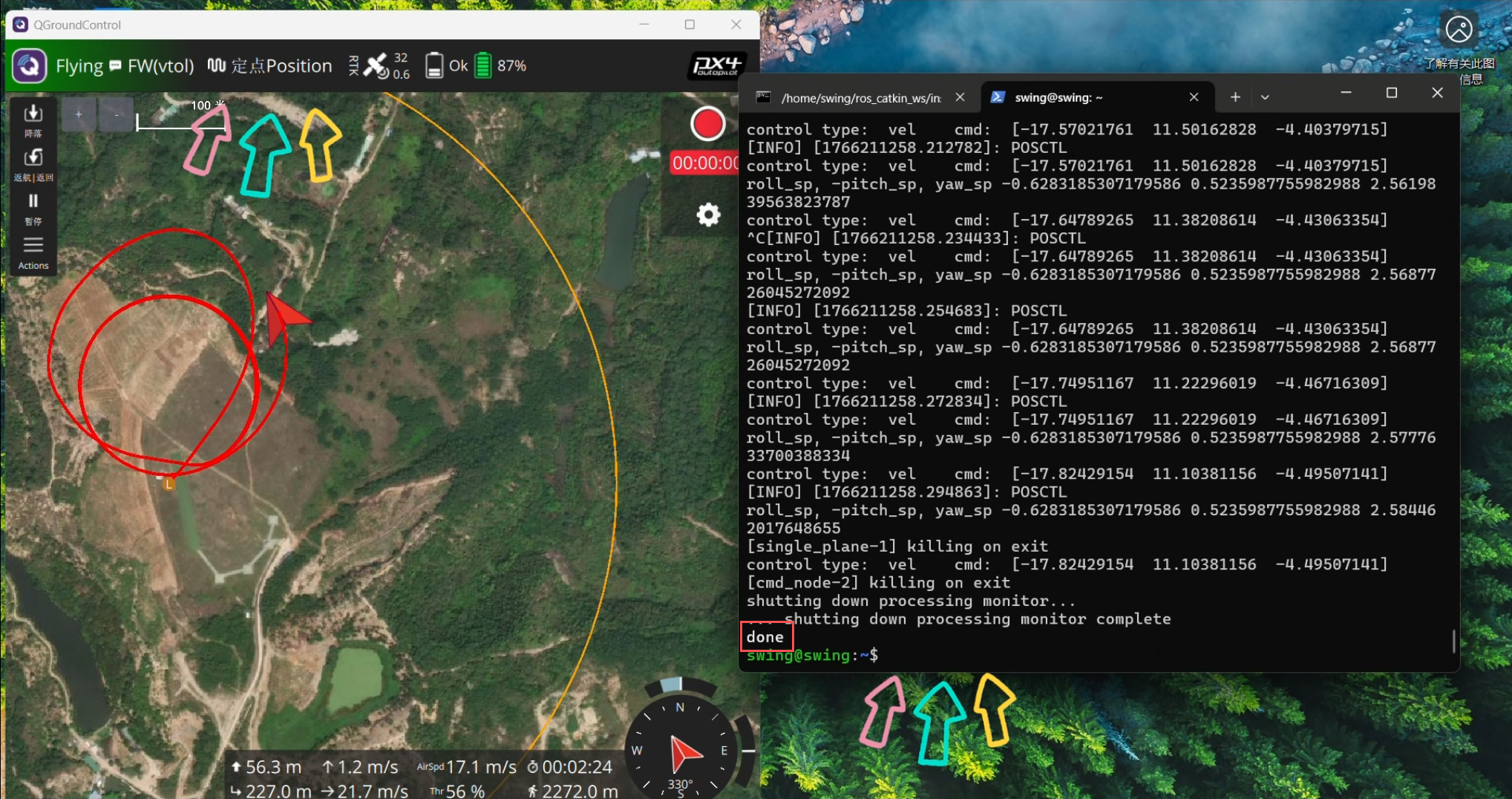Maximize the terminal window
The height and width of the screenshot is (799, 1512).
click(1392, 93)
